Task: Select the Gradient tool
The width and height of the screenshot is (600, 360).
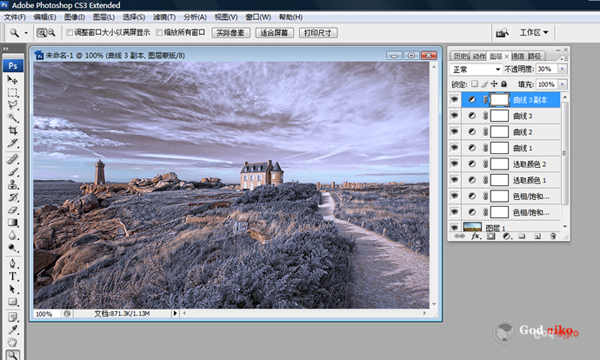Action: click(x=12, y=223)
